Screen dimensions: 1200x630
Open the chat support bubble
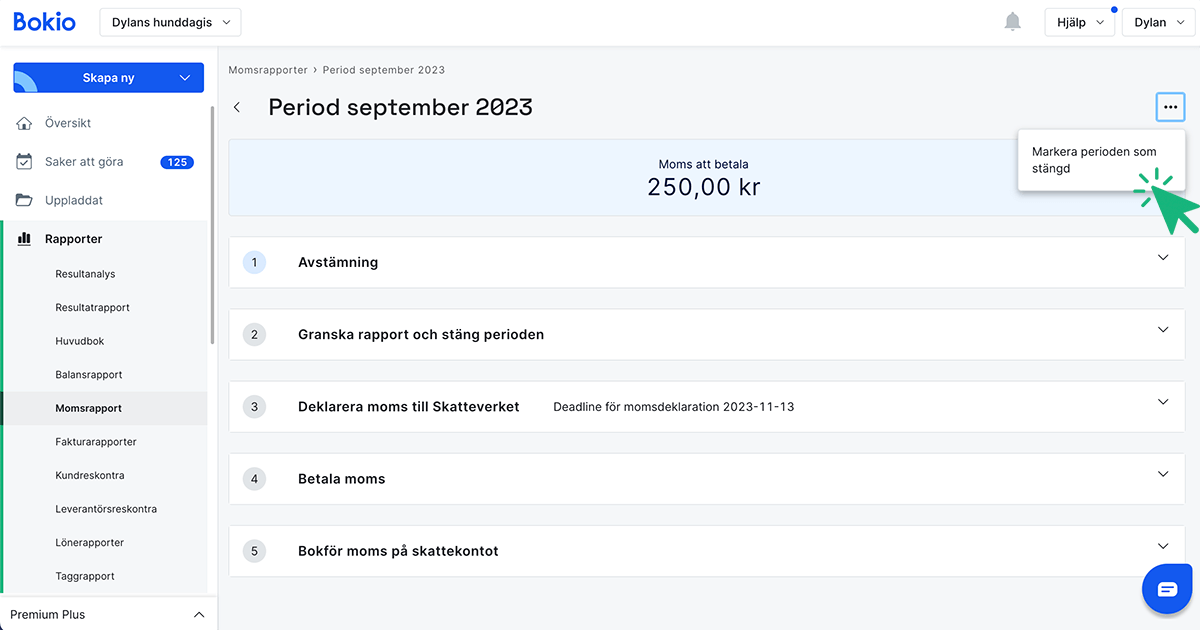[x=1167, y=588]
